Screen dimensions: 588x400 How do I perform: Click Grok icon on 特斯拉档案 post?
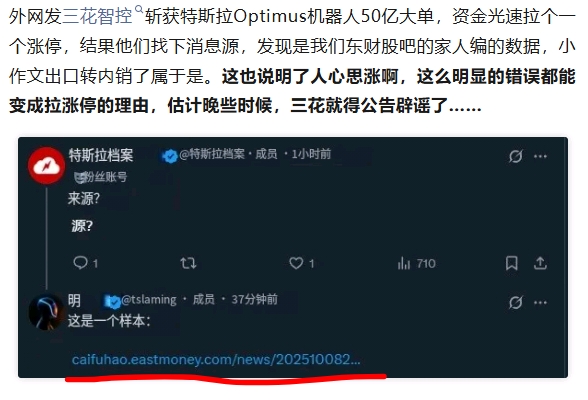pyautogui.click(x=516, y=156)
